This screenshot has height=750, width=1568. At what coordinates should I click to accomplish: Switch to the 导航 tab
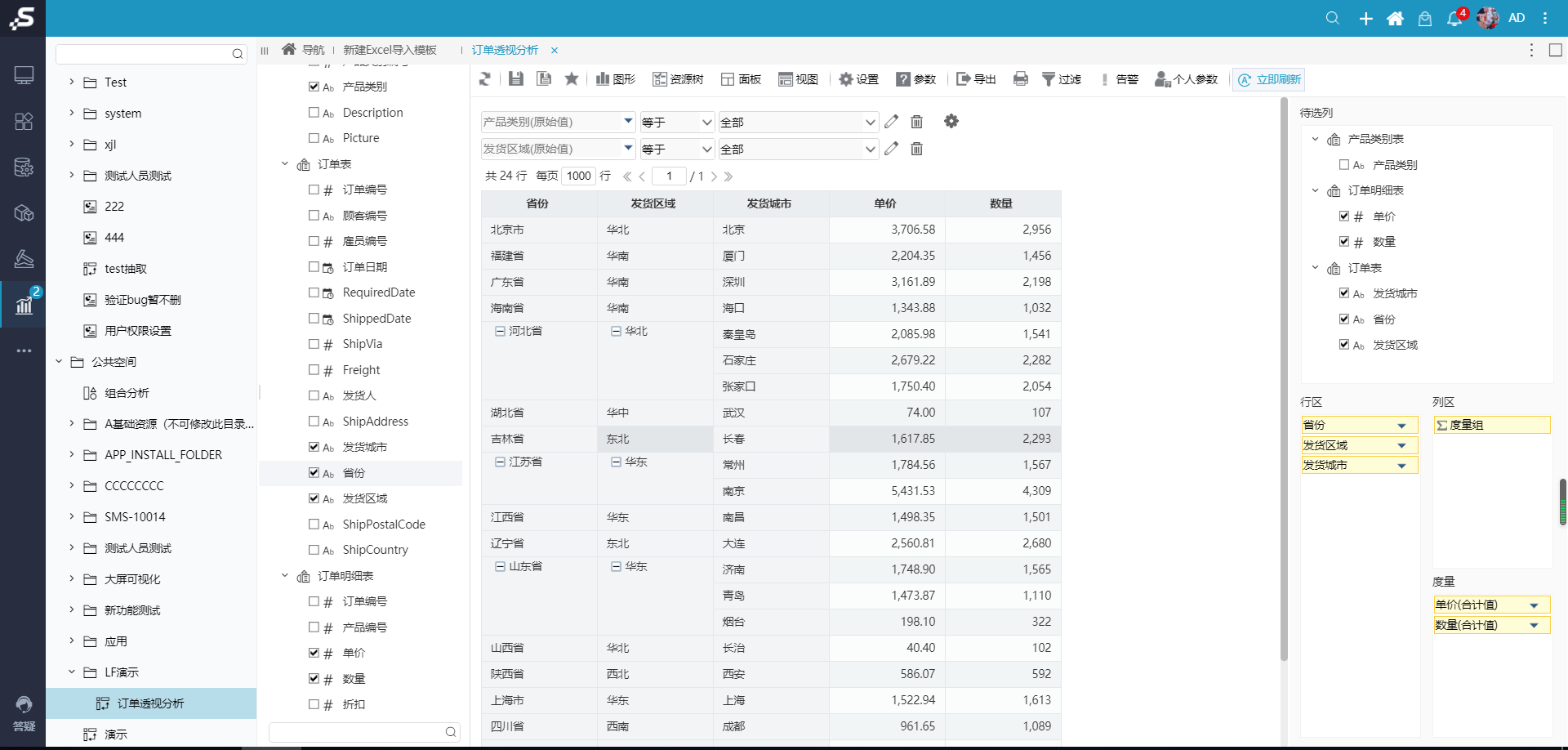point(304,51)
